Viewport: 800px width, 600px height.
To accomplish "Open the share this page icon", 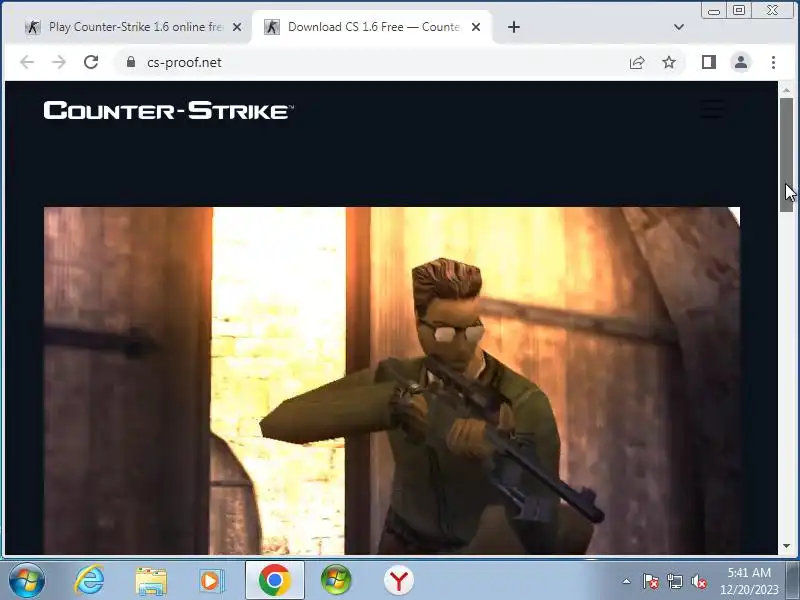I will [637, 62].
